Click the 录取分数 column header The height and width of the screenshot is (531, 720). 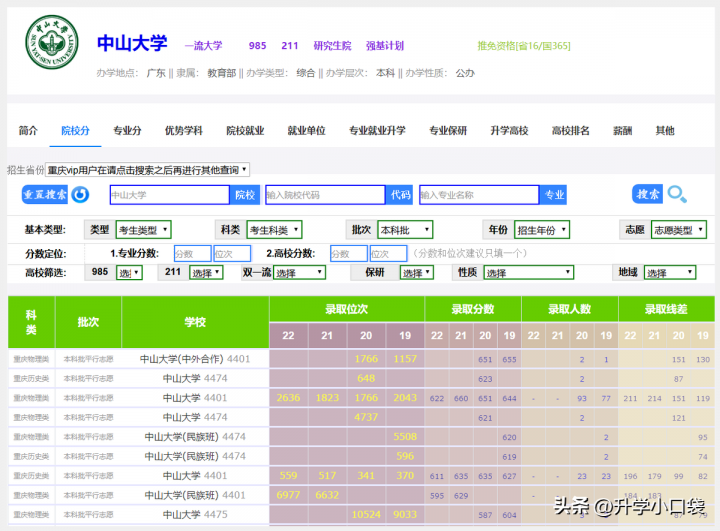[473, 309]
